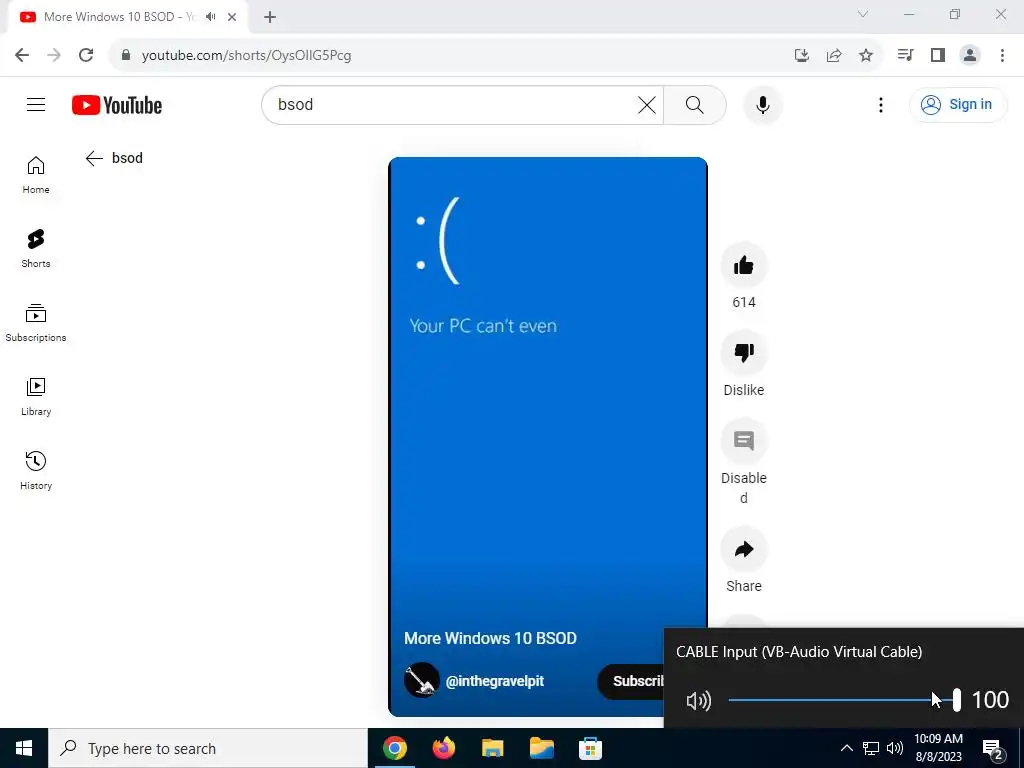Screen dimensions: 1024x768
Task: Open media control in Chrome toolbar
Action: tap(905, 55)
